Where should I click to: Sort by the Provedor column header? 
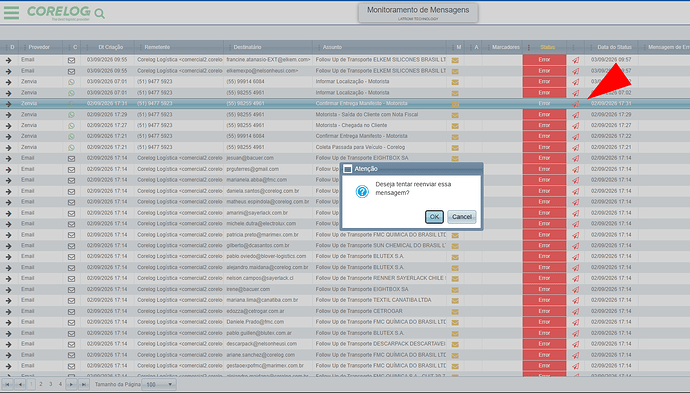[39, 47]
